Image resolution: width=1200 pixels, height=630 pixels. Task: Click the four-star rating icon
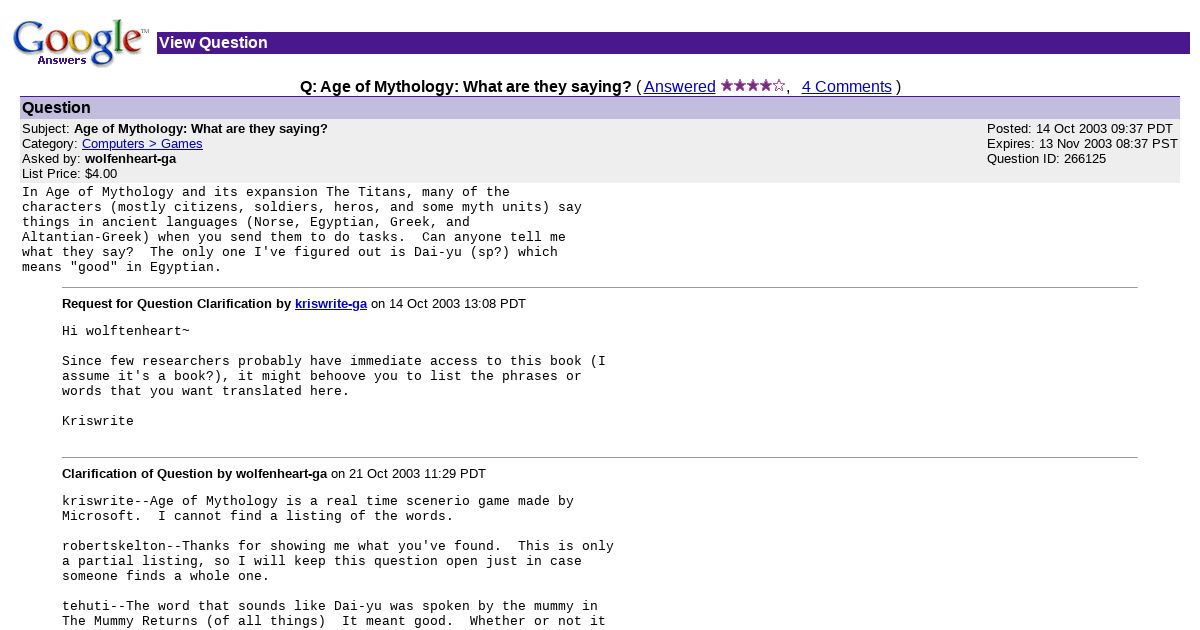[x=753, y=86]
